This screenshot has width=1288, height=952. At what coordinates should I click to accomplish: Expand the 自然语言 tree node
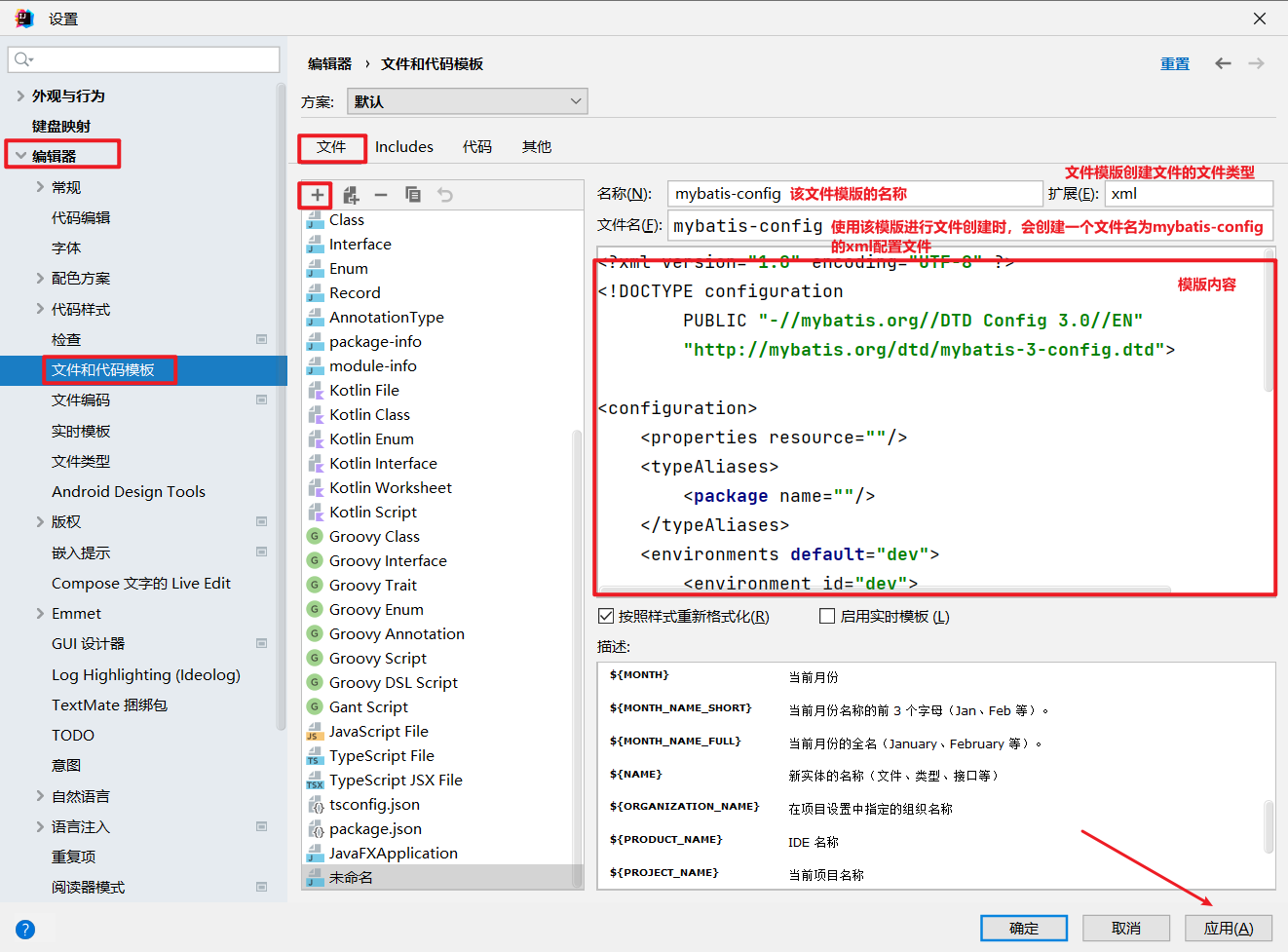(x=40, y=796)
